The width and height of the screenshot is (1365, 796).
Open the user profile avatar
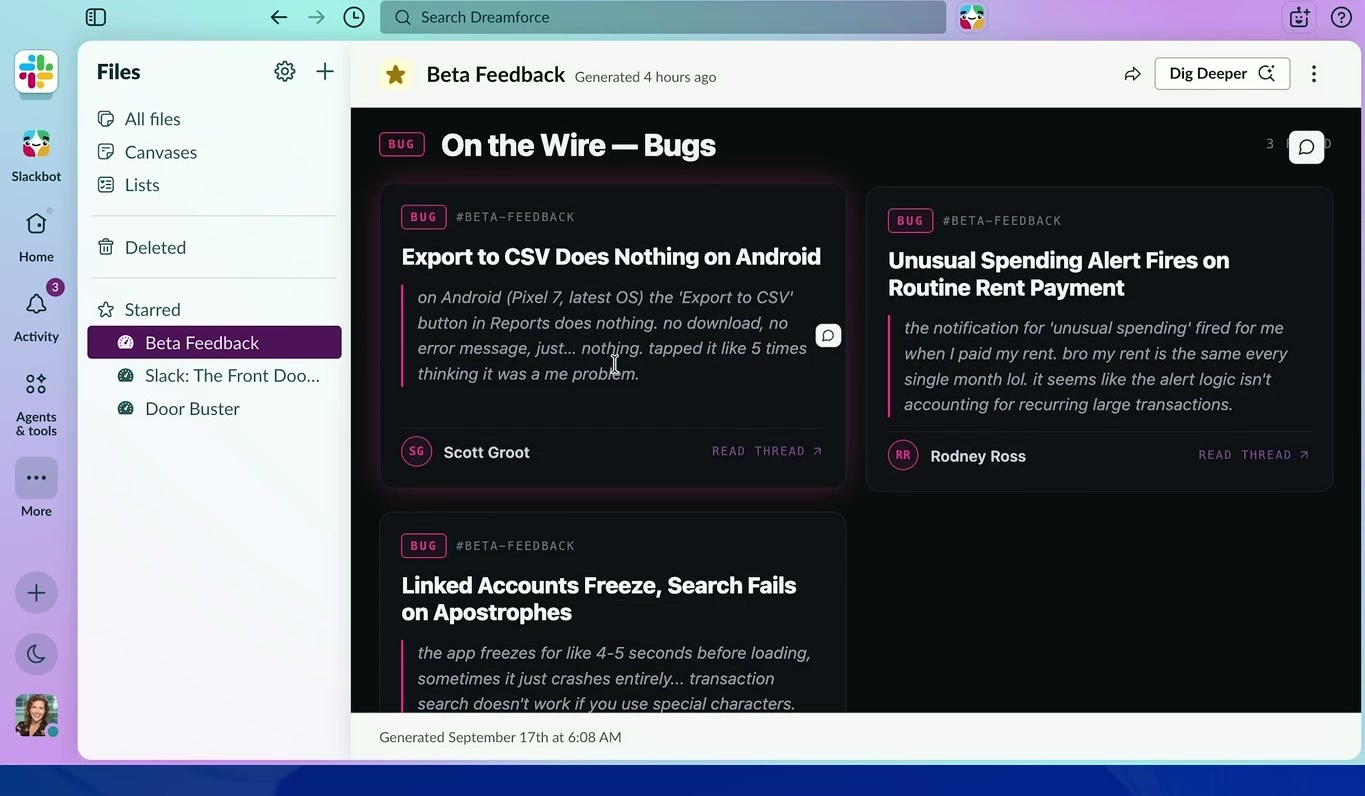[36, 716]
